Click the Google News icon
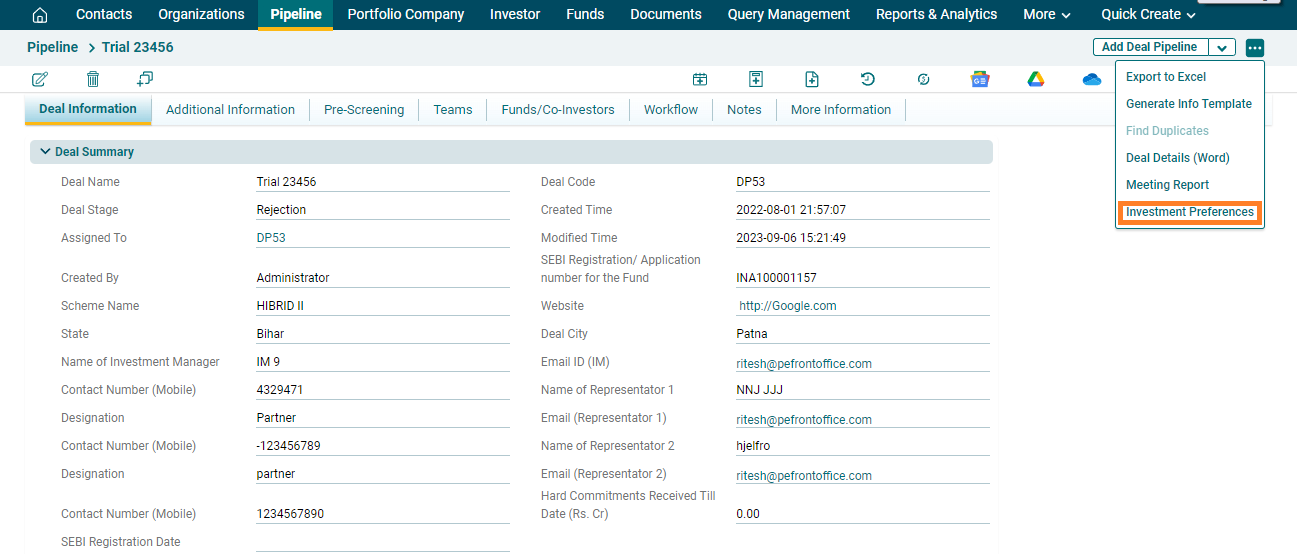The width and height of the screenshot is (1297, 554). 980,80
